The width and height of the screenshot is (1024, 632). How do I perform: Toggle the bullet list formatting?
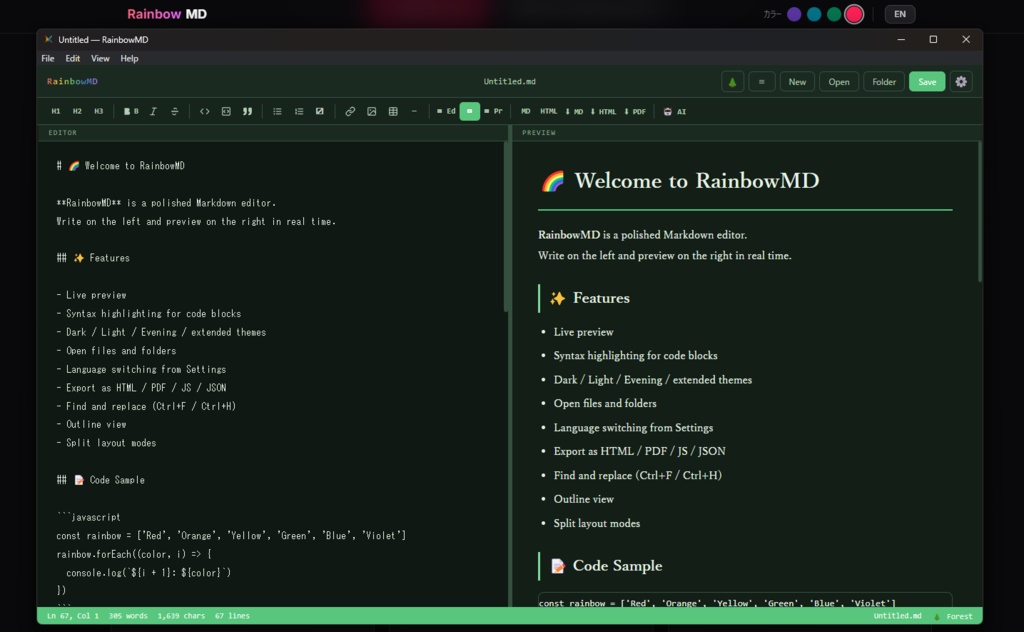(x=277, y=111)
